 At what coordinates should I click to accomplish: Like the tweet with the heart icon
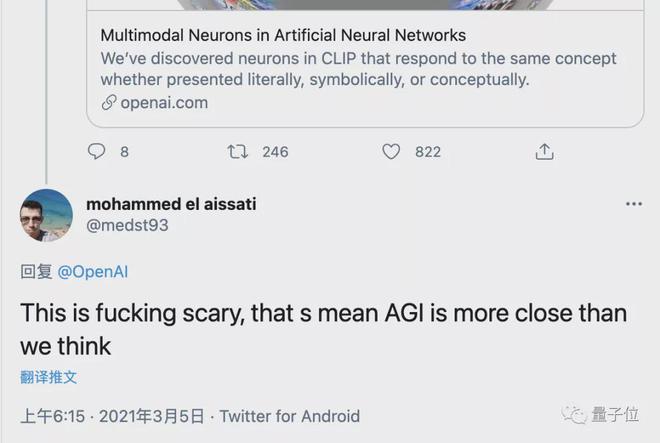tap(391, 152)
